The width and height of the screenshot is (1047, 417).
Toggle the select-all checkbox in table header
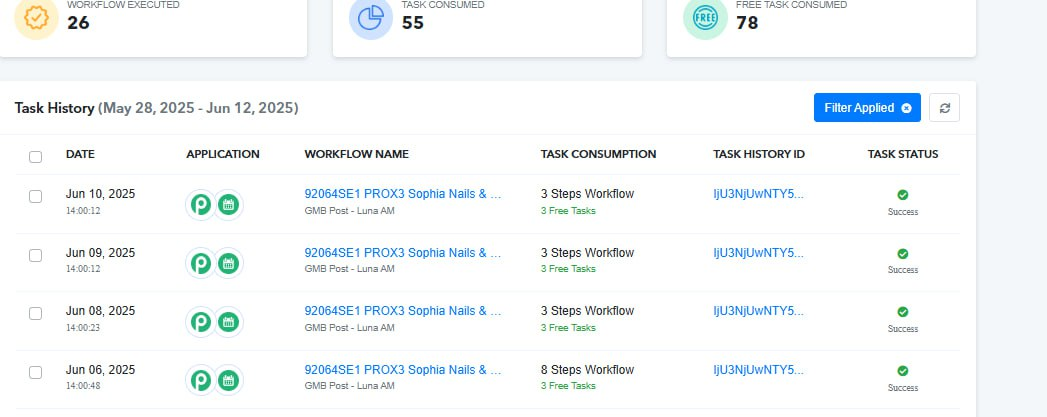[x=35, y=157]
